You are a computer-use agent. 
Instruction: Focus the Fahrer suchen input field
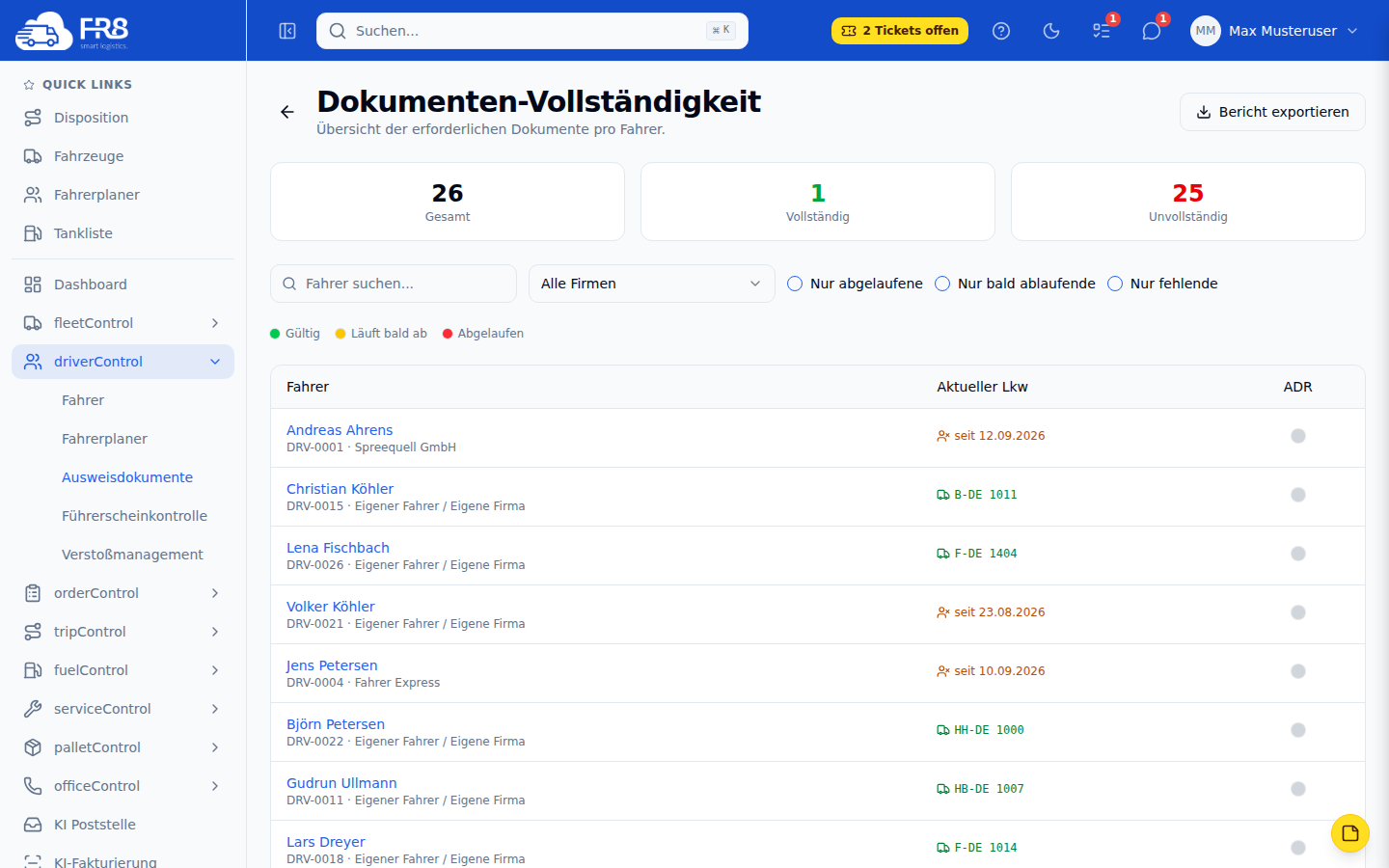394,284
